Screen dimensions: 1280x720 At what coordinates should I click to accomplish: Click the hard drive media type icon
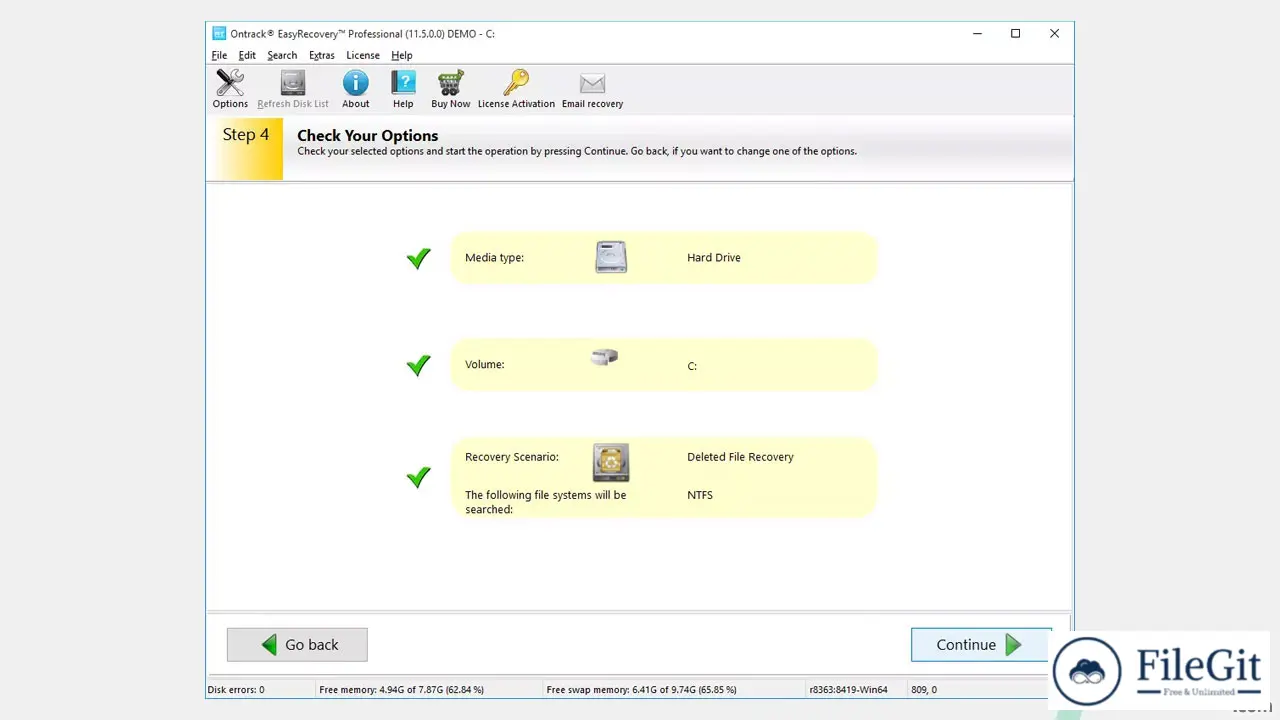coord(611,257)
